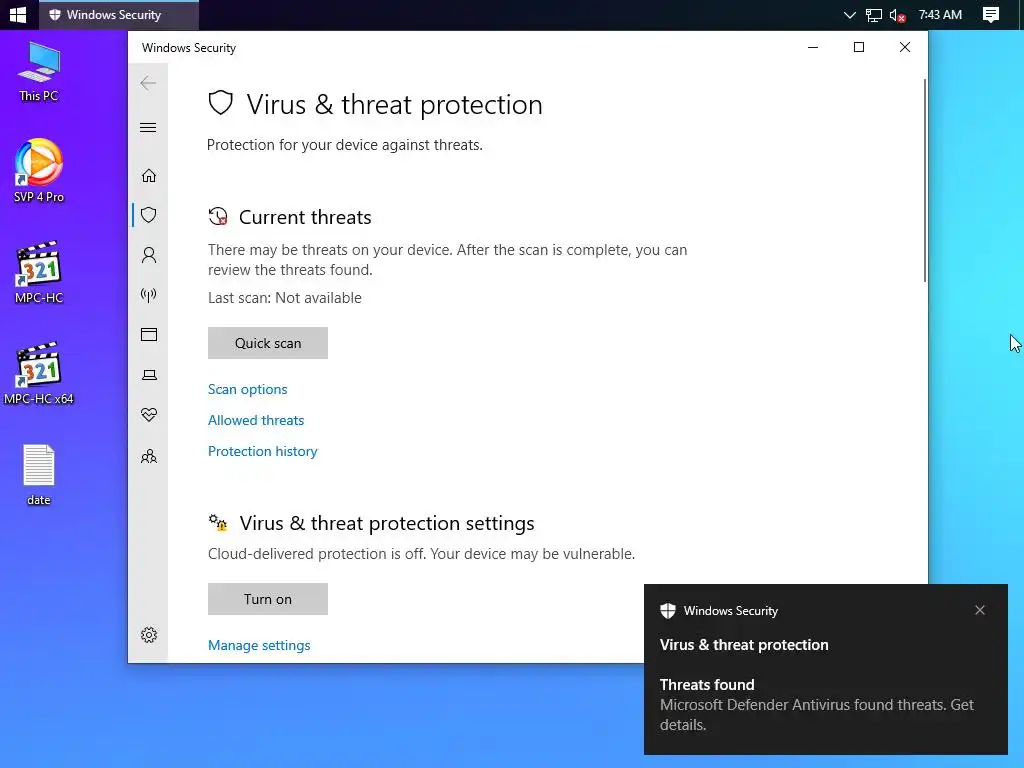The image size is (1024, 768).
Task: Select the MPC-HC desktop shortcut
Action: click(x=39, y=272)
